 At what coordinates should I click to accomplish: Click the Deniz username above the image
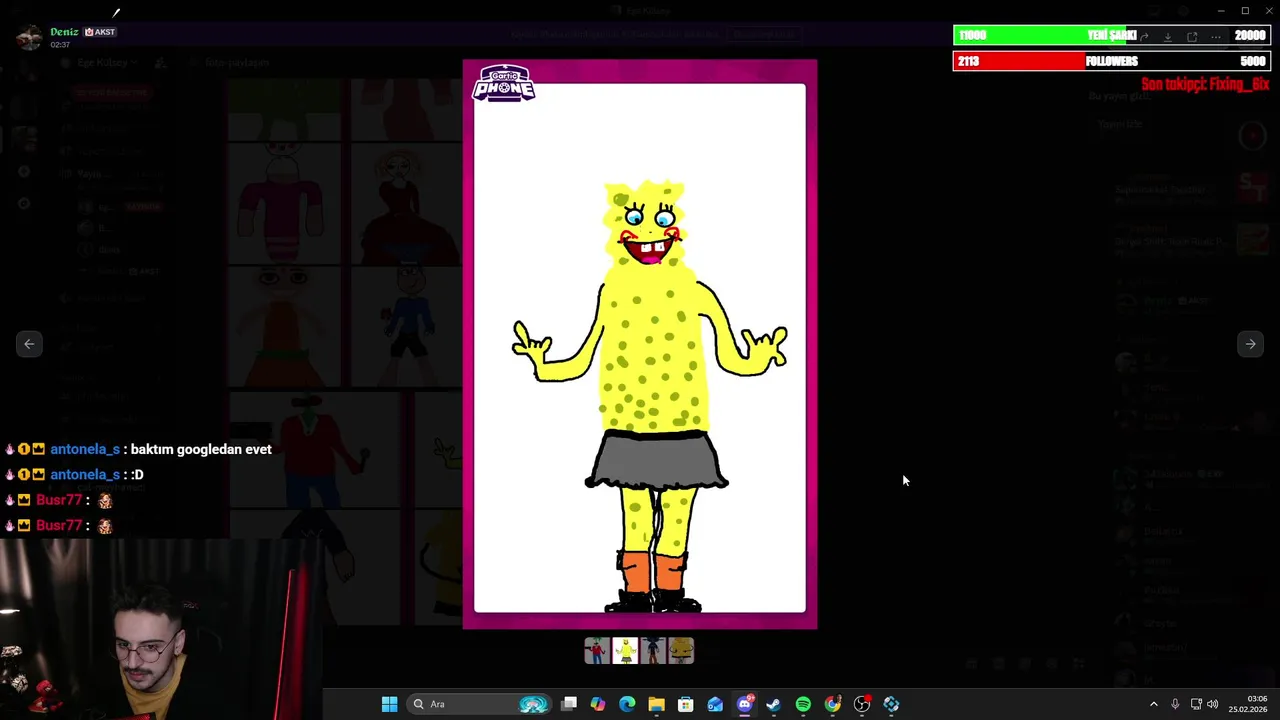64,32
